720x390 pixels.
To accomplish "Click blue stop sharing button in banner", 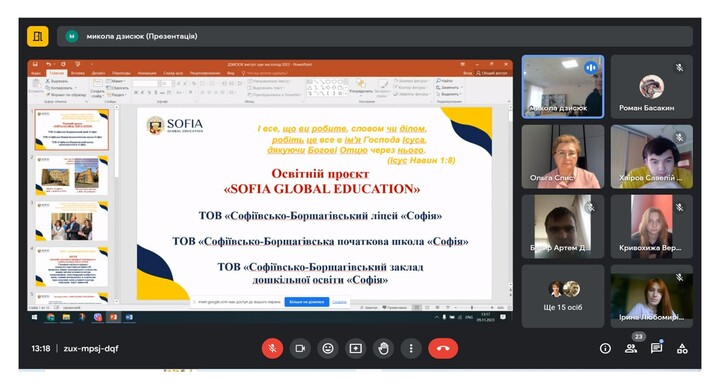I will (307, 302).
